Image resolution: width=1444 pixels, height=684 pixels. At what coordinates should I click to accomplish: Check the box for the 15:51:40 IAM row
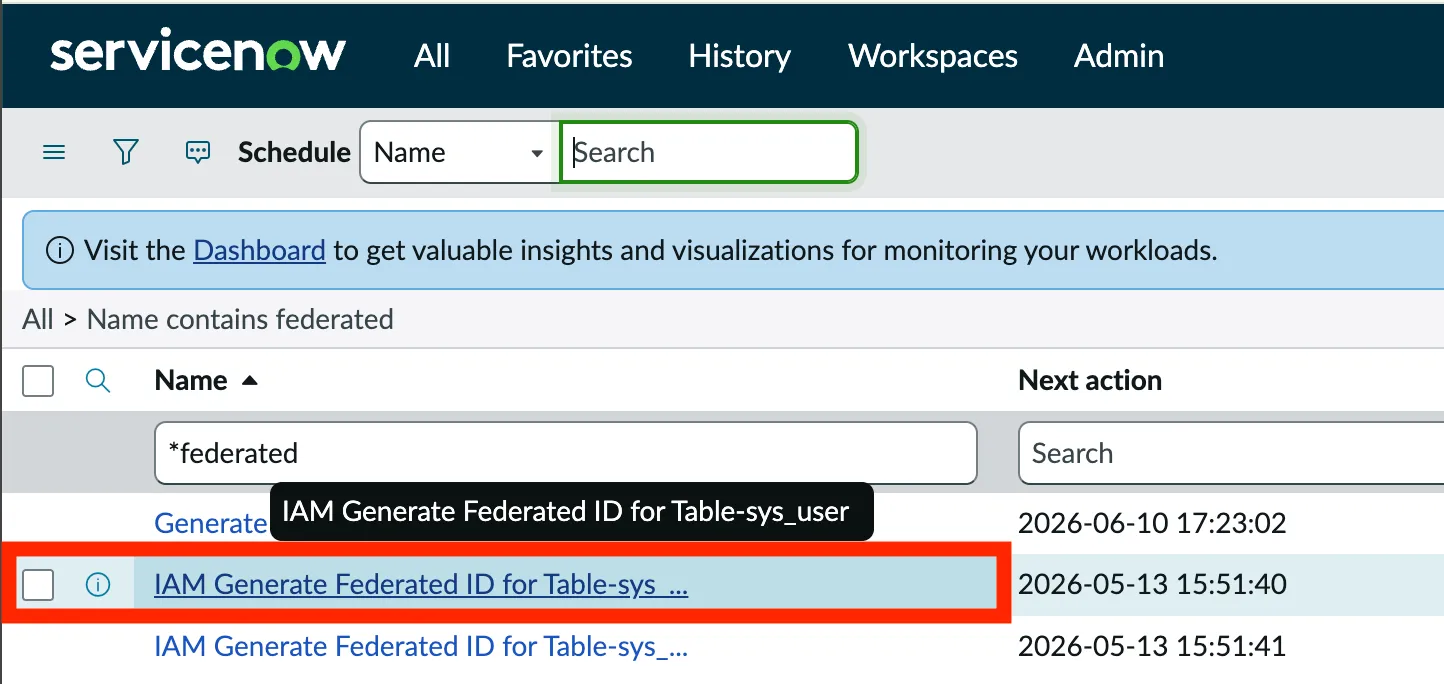click(x=38, y=585)
